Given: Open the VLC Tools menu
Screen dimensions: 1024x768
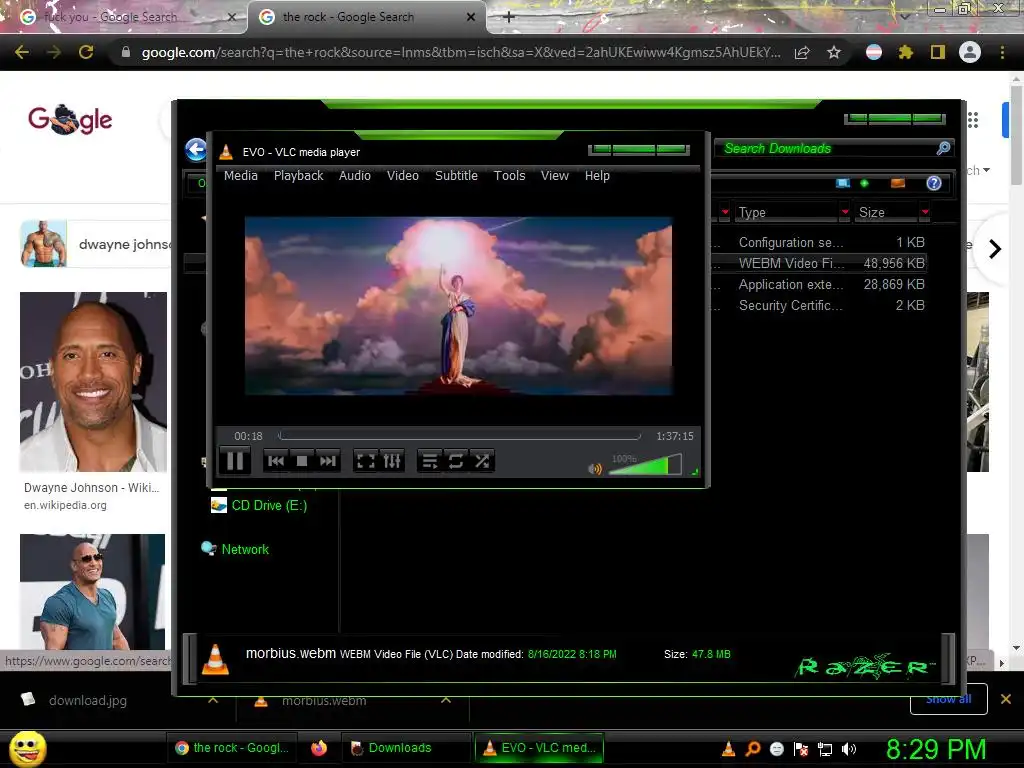Looking at the screenshot, I should (x=509, y=176).
